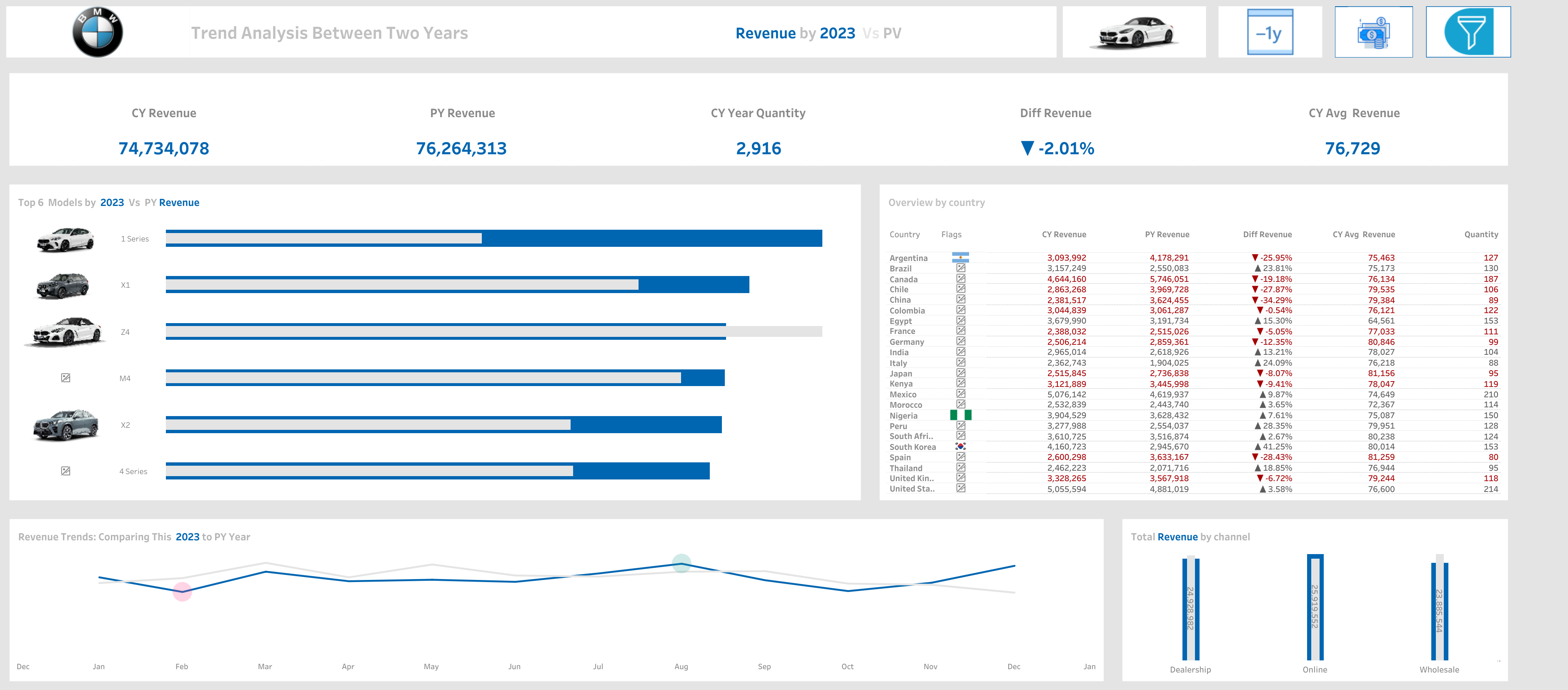Select the Egypt country row label
Image resolution: width=1568 pixels, height=690 pixels.
(900, 321)
